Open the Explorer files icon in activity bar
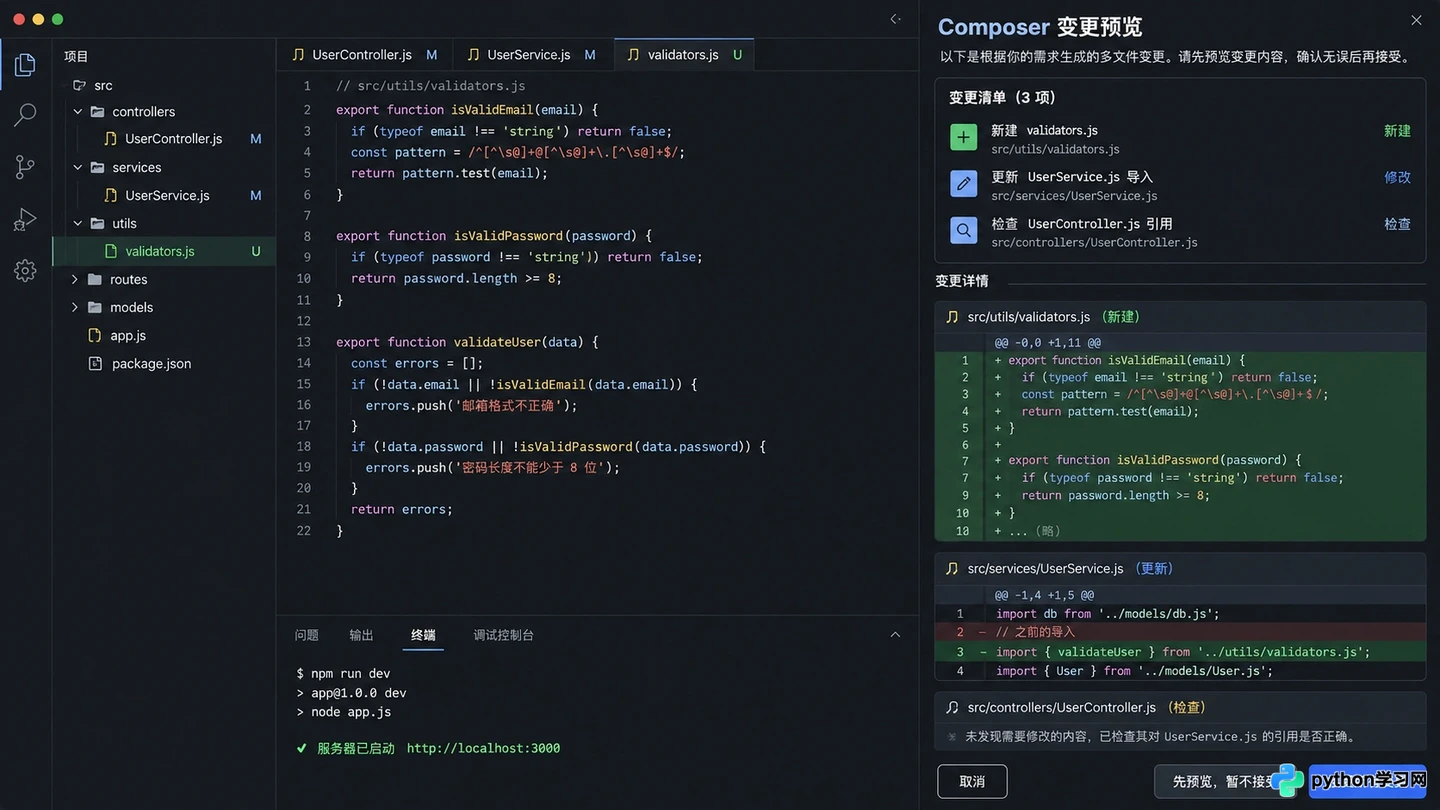1440x810 pixels. [25, 66]
